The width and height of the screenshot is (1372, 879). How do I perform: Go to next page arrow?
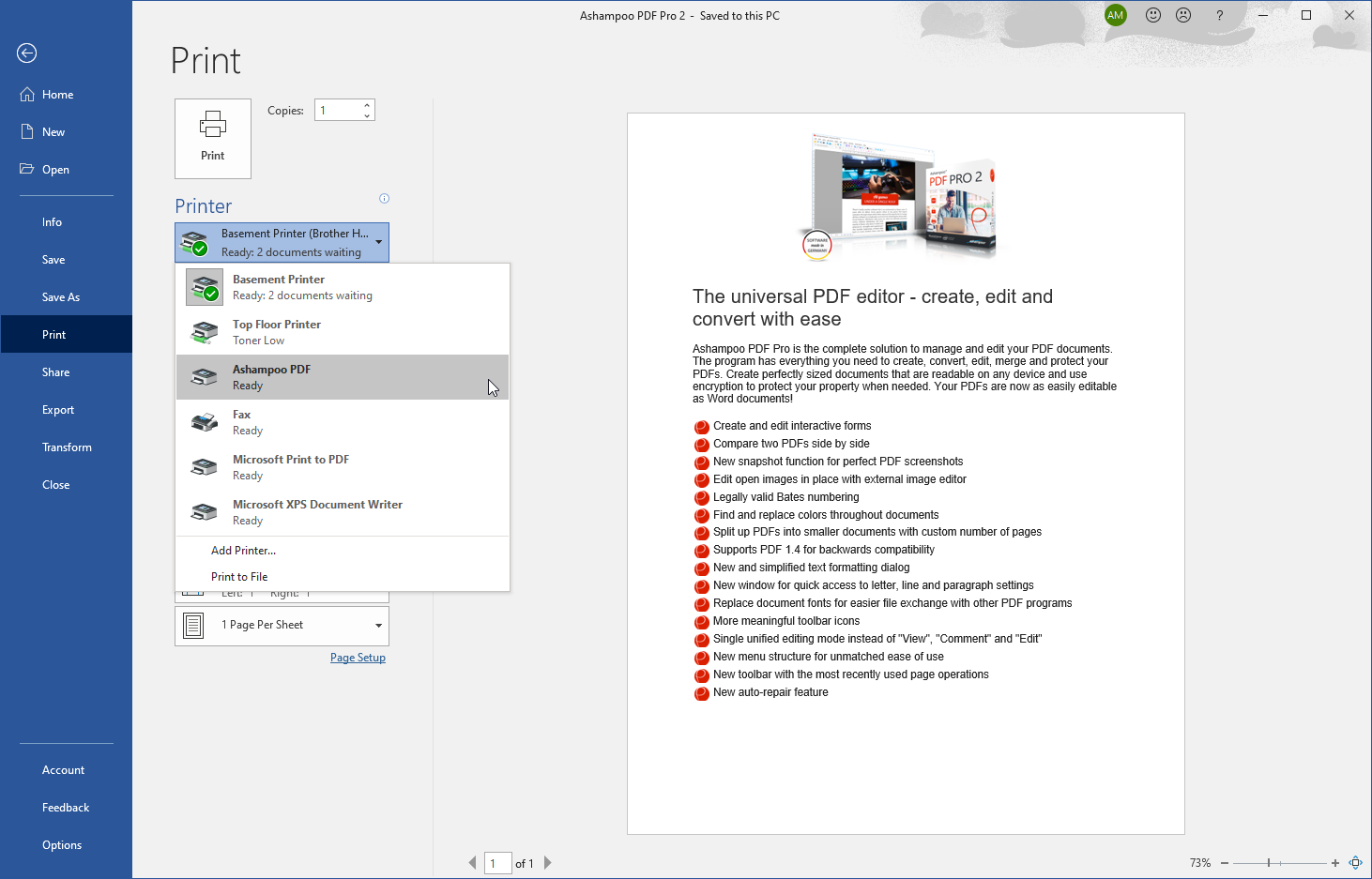pos(548,863)
